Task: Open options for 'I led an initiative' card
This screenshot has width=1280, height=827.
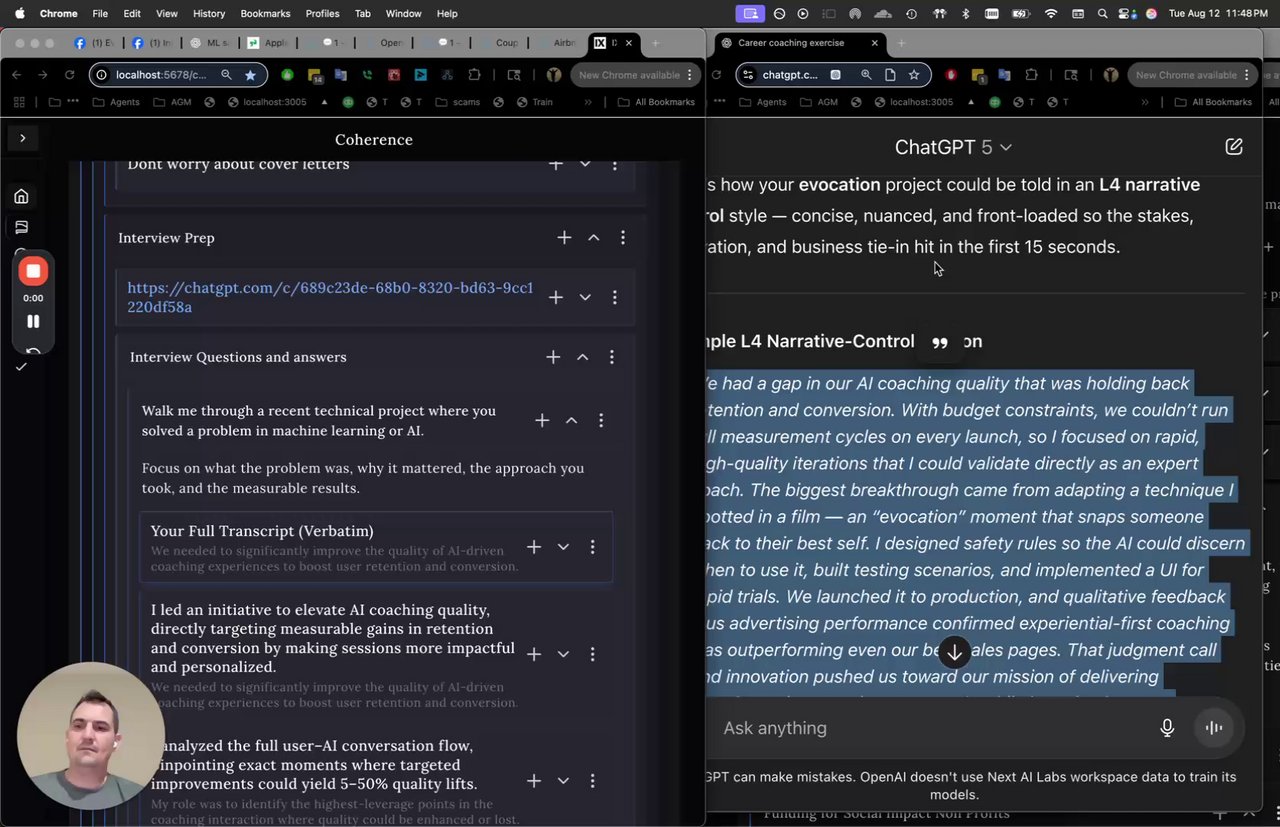Action: [x=592, y=654]
